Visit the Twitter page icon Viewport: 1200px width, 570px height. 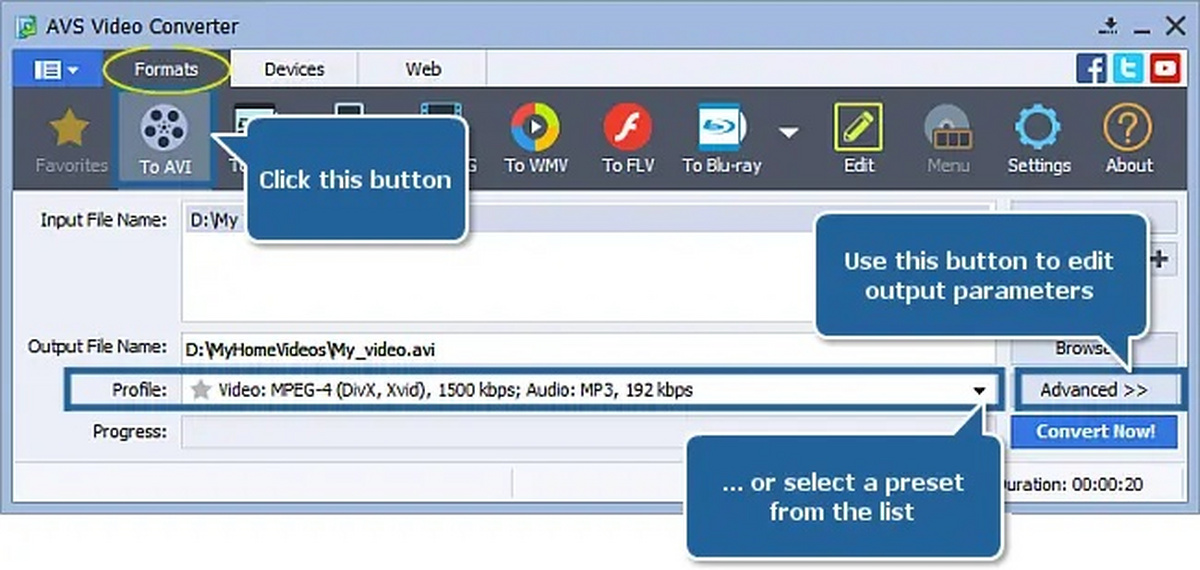pyautogui.click(x=1128, y=68)
